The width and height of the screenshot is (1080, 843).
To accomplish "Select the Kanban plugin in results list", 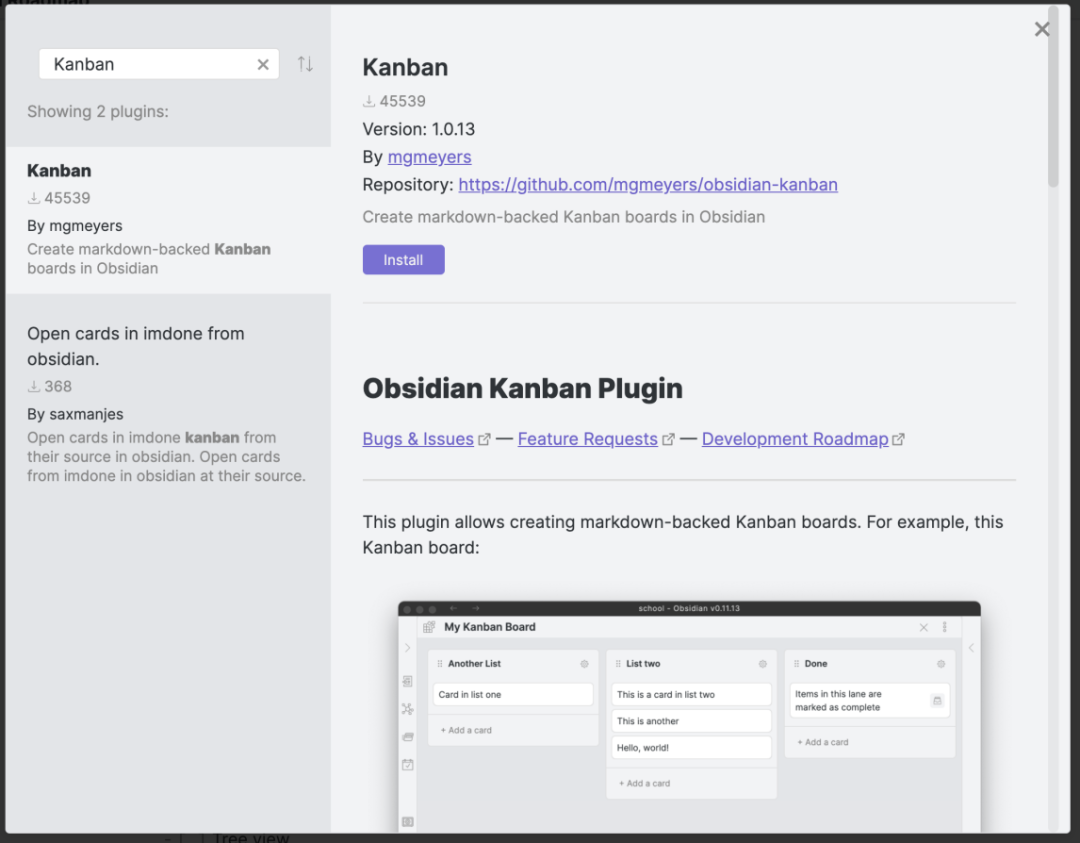I will click(x=168, y=220).
